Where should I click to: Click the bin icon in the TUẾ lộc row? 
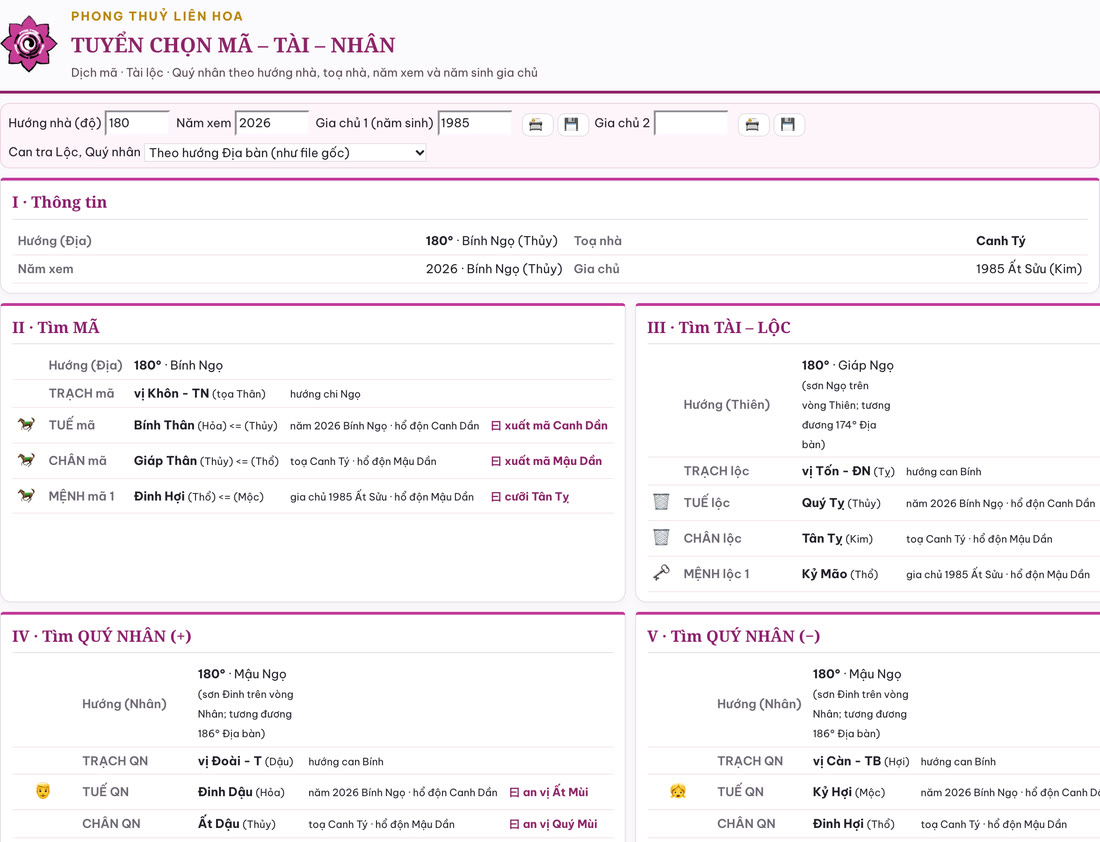(661, 502)
